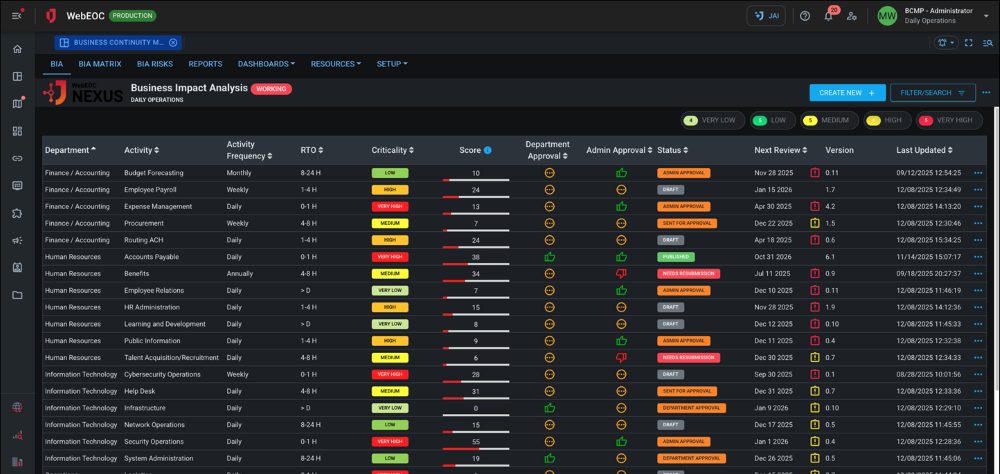
Task: Open the map icon in left sidebar
Action: 17,103
